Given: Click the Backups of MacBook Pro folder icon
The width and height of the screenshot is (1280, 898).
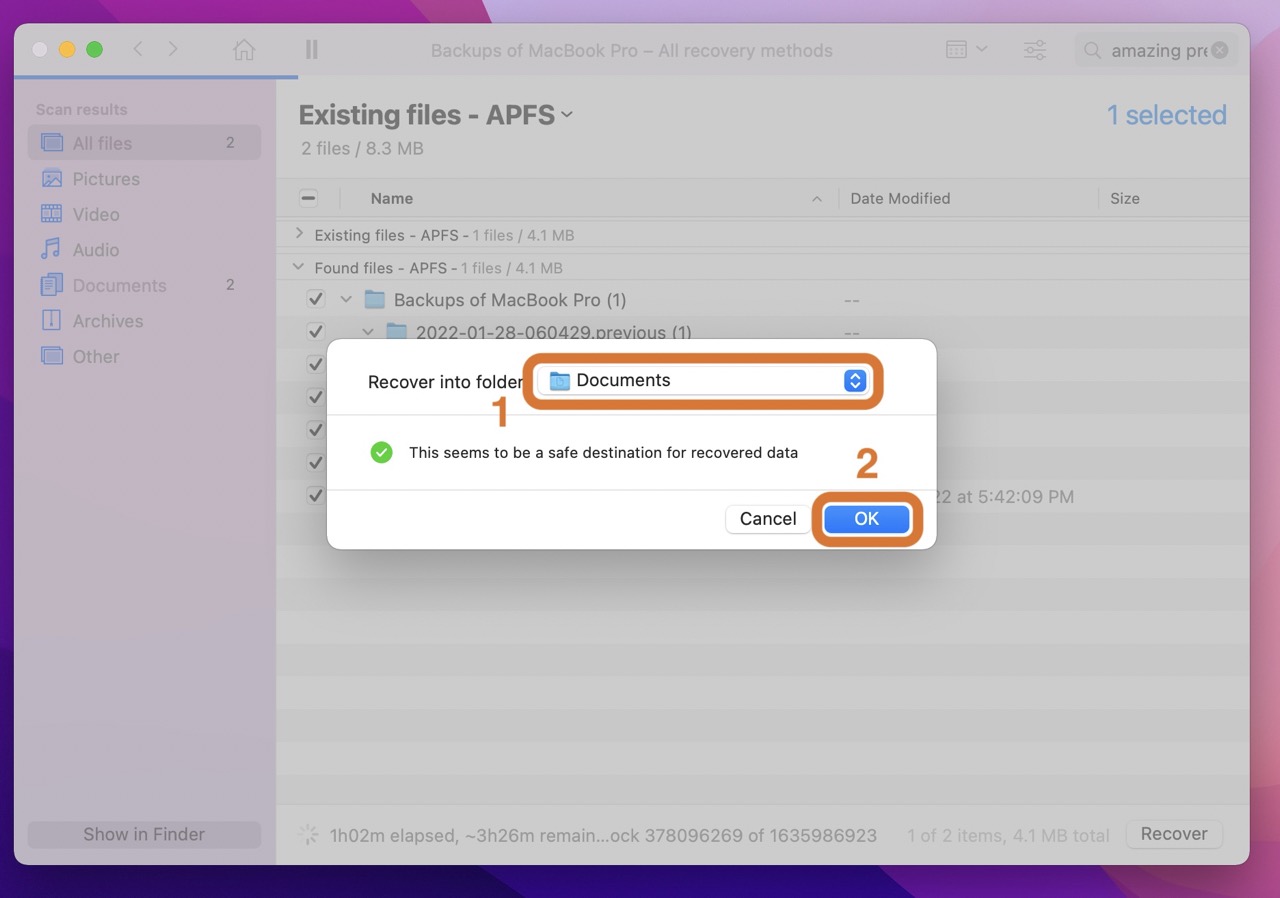Looking at the screenshot, I should click(x=375, y=299).
